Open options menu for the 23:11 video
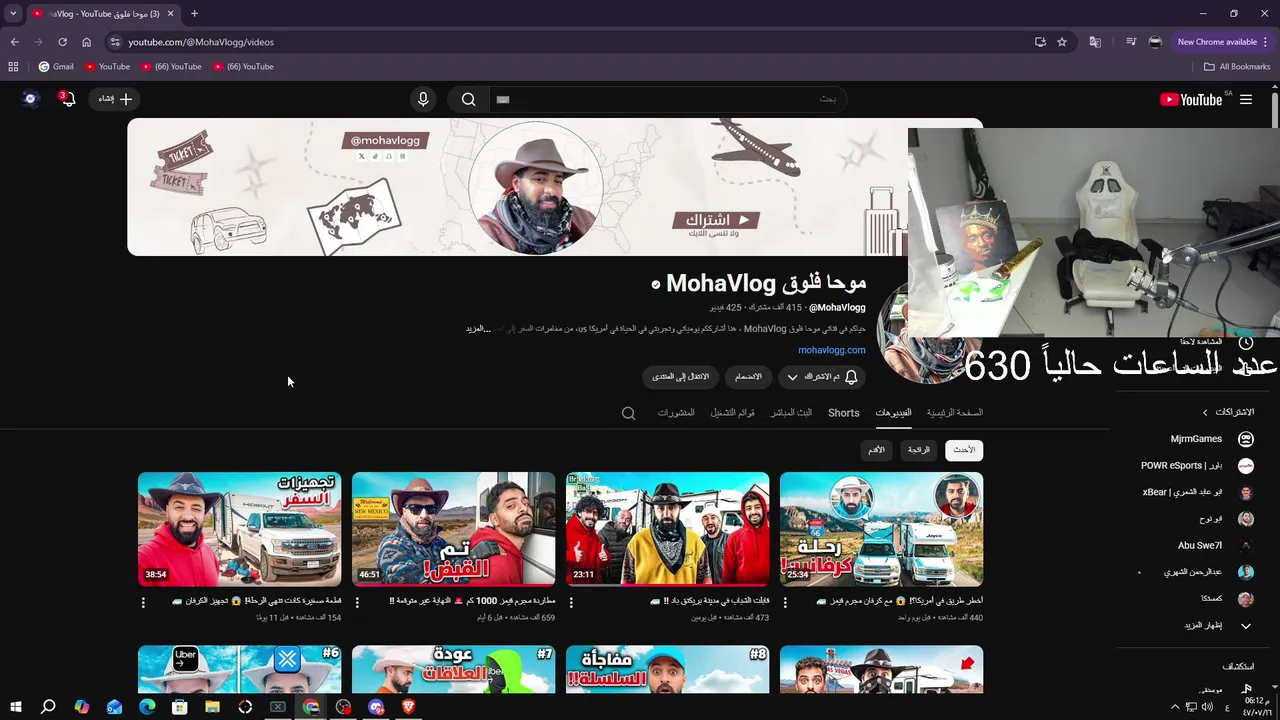 [x=571, y=603]
